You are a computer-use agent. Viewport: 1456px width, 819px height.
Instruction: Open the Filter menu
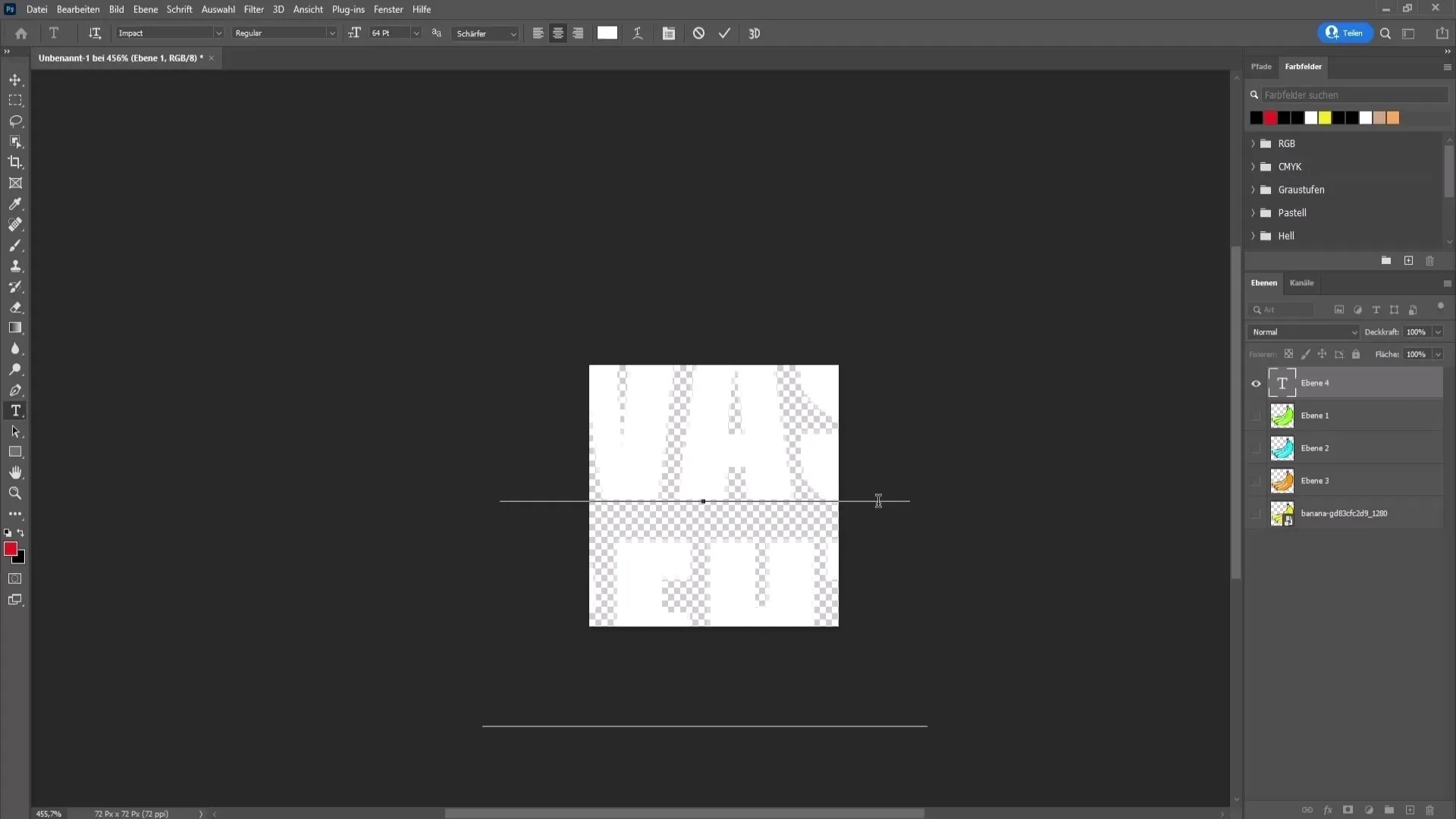pyautogui.click(x=253, y=9)
